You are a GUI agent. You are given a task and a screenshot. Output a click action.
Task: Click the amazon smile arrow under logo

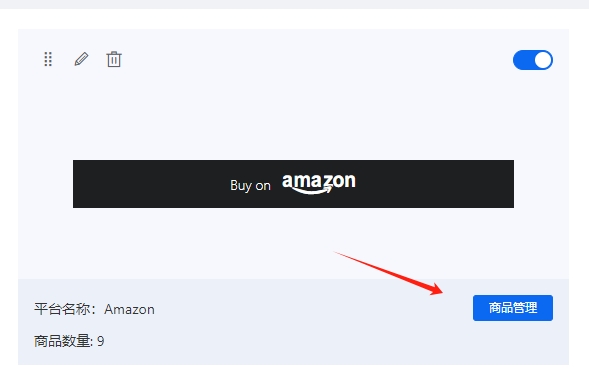(310, 190)
